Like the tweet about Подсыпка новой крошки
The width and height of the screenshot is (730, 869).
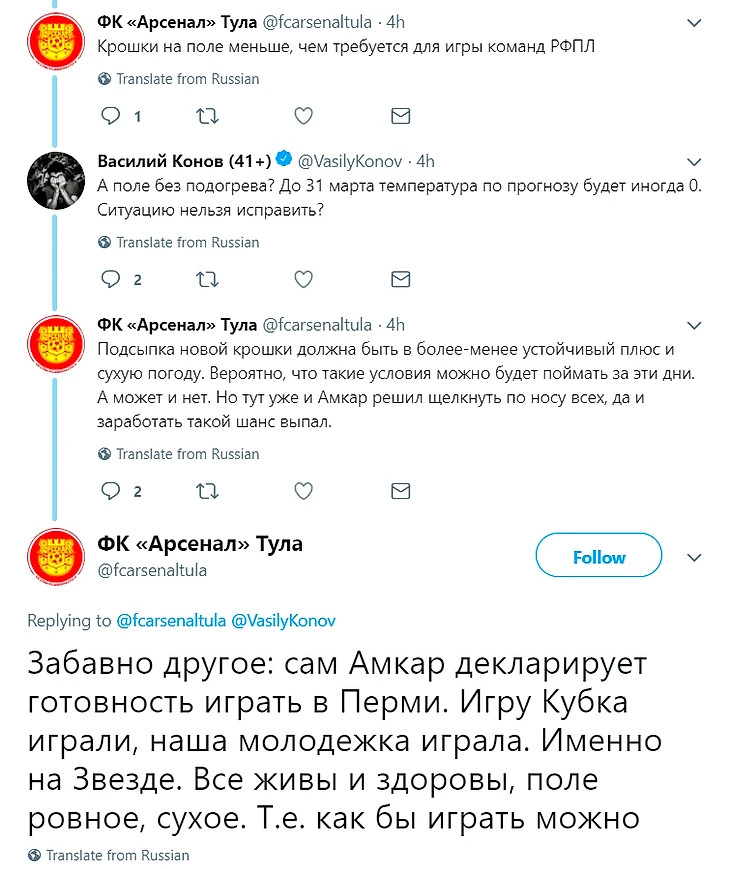305,491
